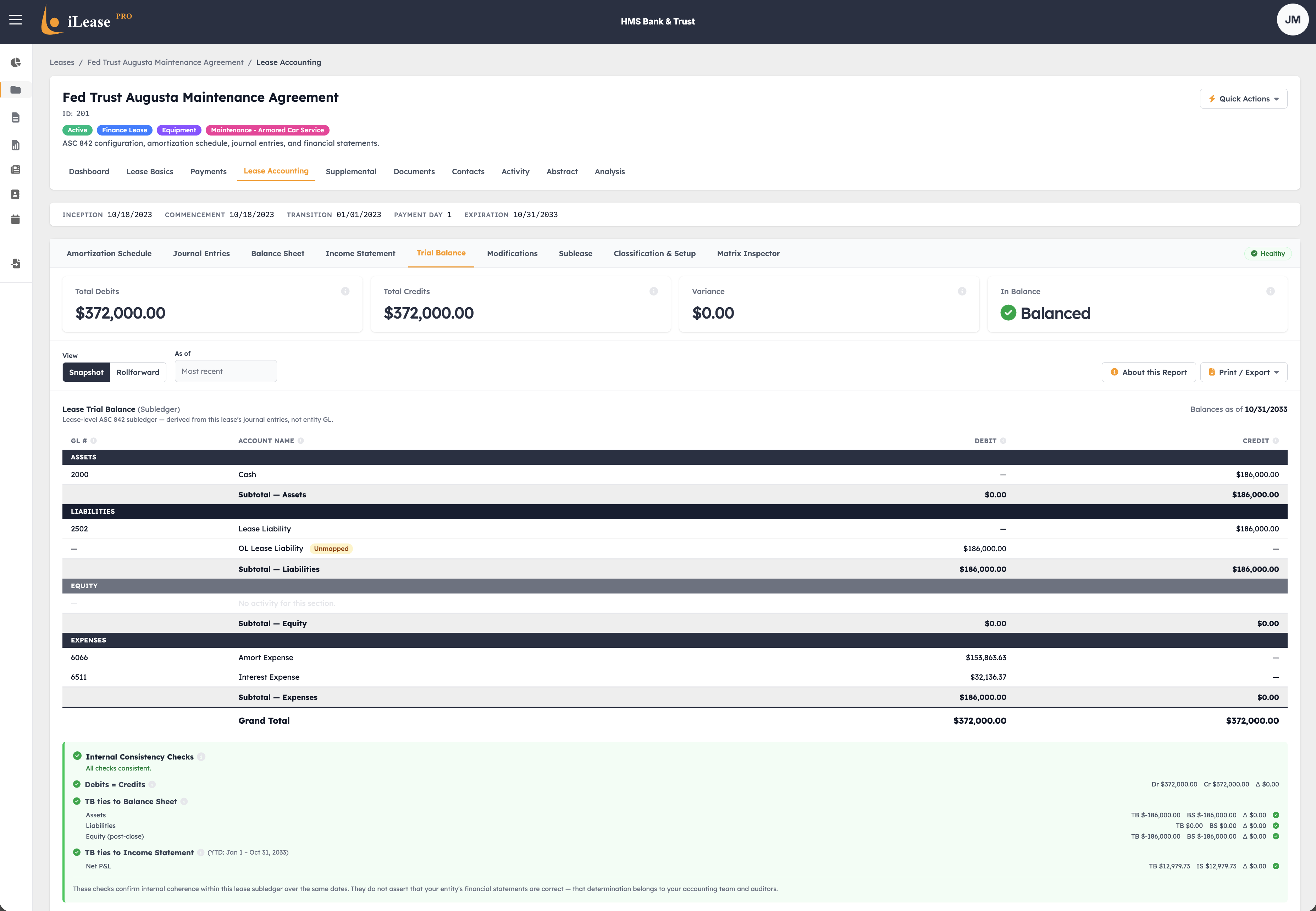The height and width of the screenshot is (911, 1316).
Task: Click the Finance Lease tag
Action: [x=125, y=130]
